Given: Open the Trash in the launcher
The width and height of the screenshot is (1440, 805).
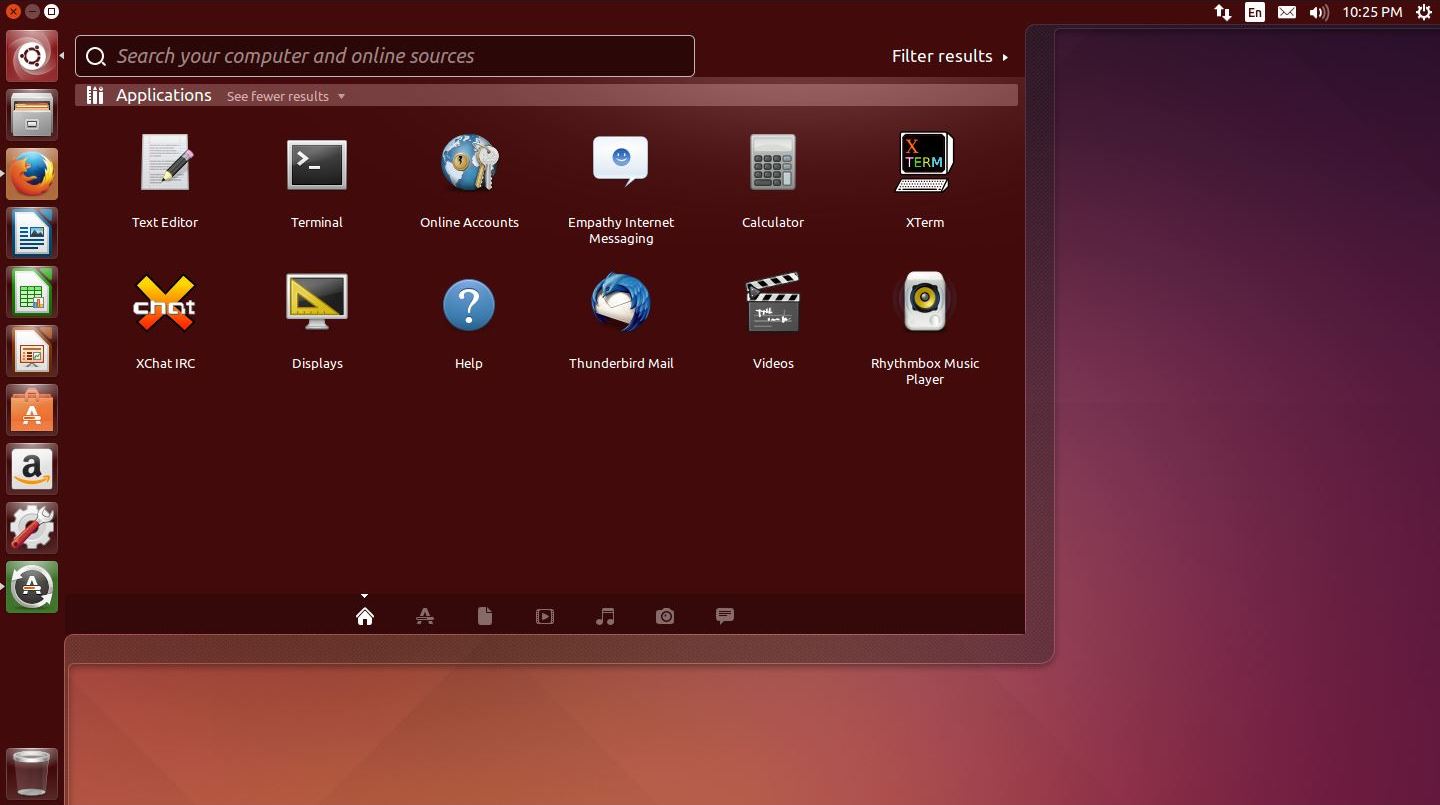Looking at the screenshot, I should click(32, 773).
